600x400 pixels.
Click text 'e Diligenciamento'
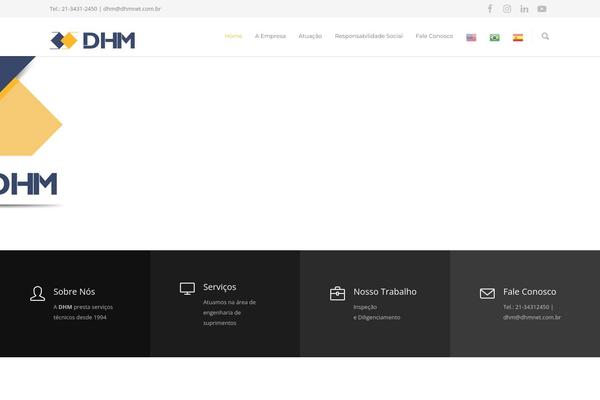(377, 317)
